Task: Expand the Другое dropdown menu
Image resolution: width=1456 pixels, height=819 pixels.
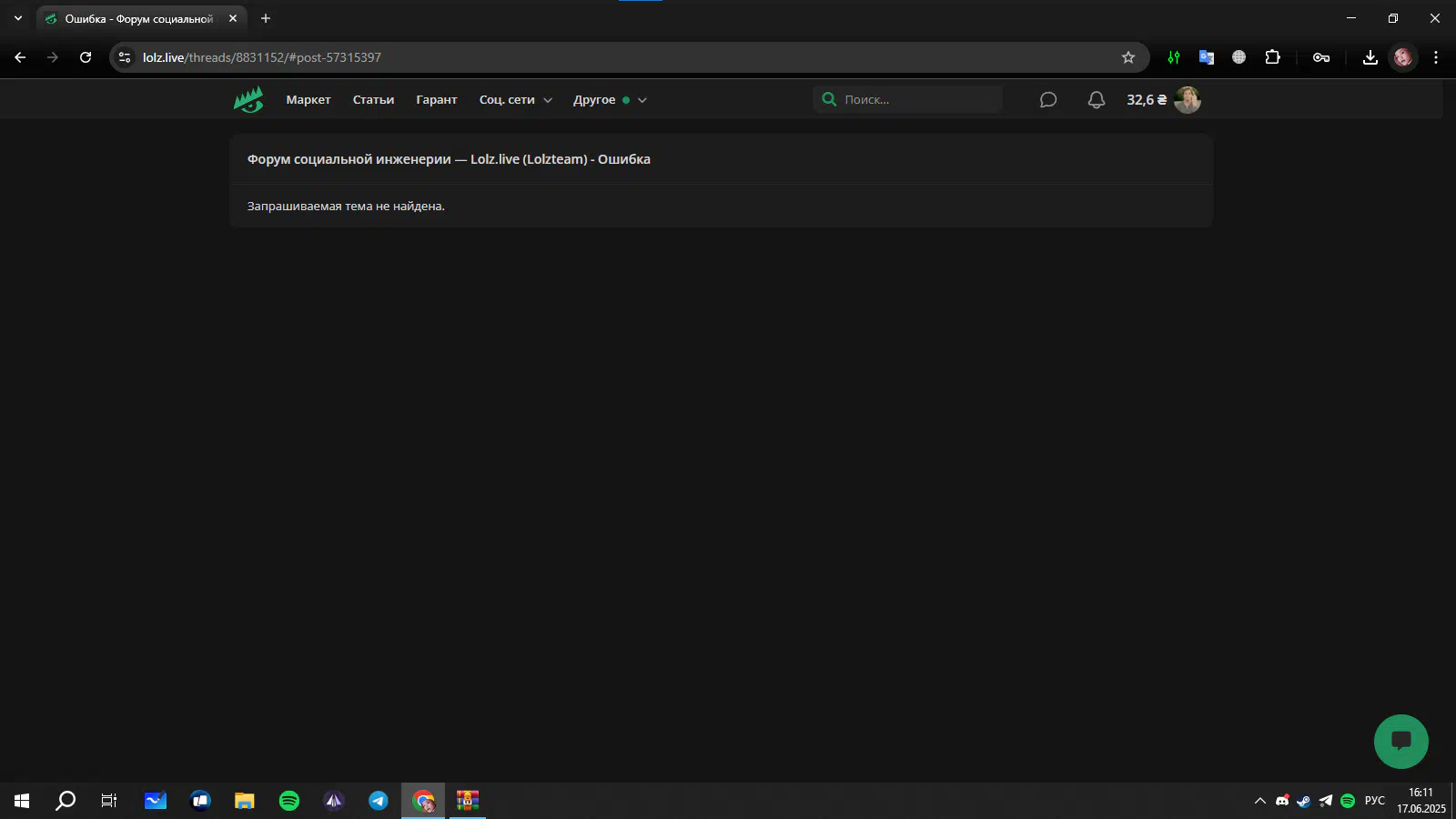Action: coord(610,100)
